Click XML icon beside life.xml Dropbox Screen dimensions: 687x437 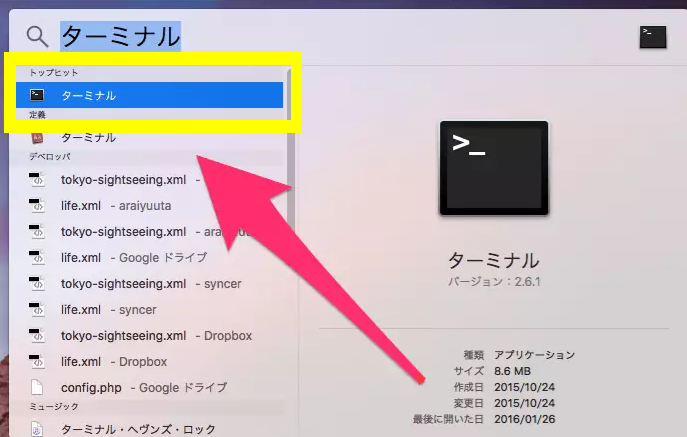click(x=37, y=361)
